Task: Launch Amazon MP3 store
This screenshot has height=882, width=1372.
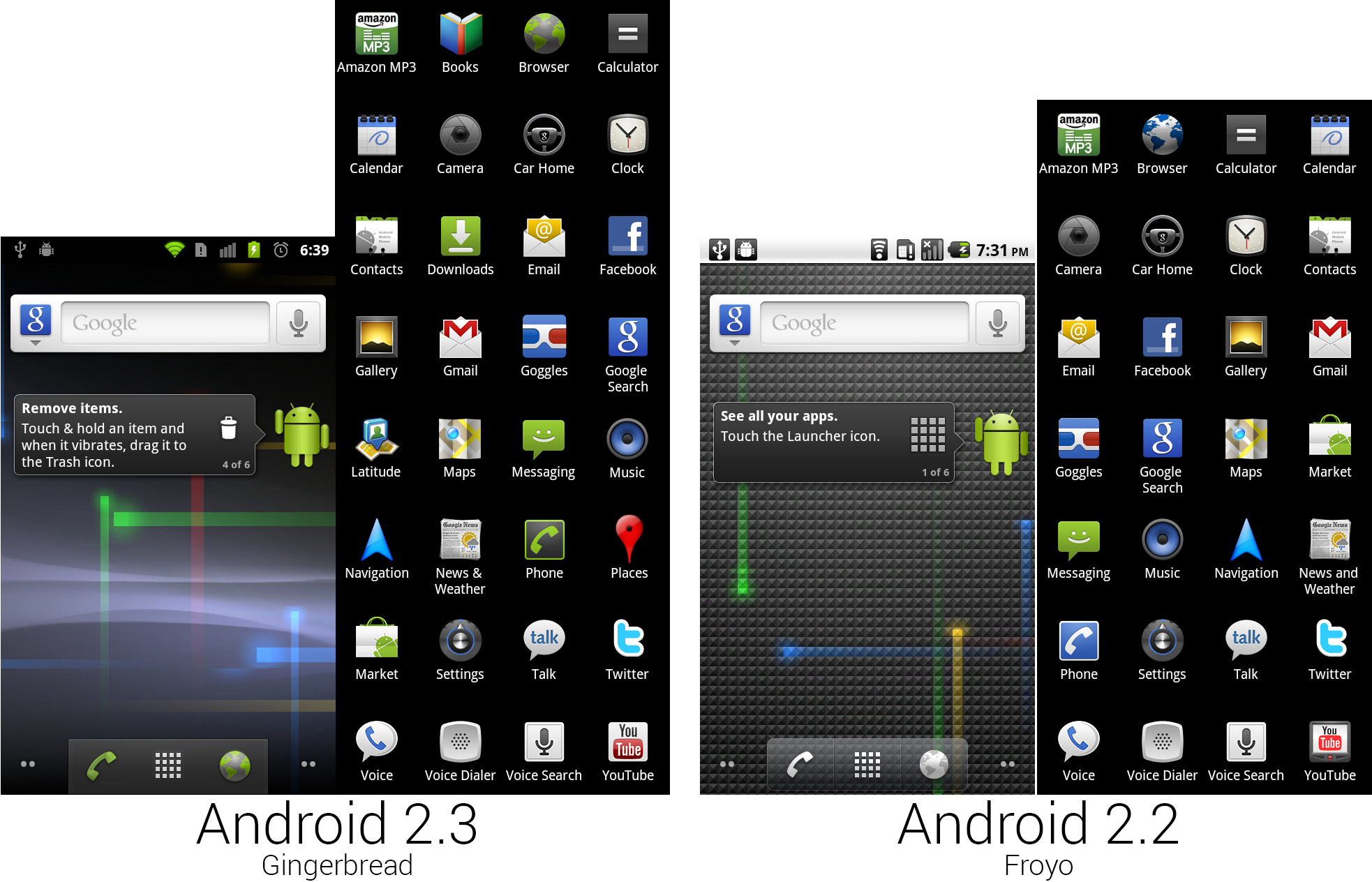Action: tap(377, 40)
